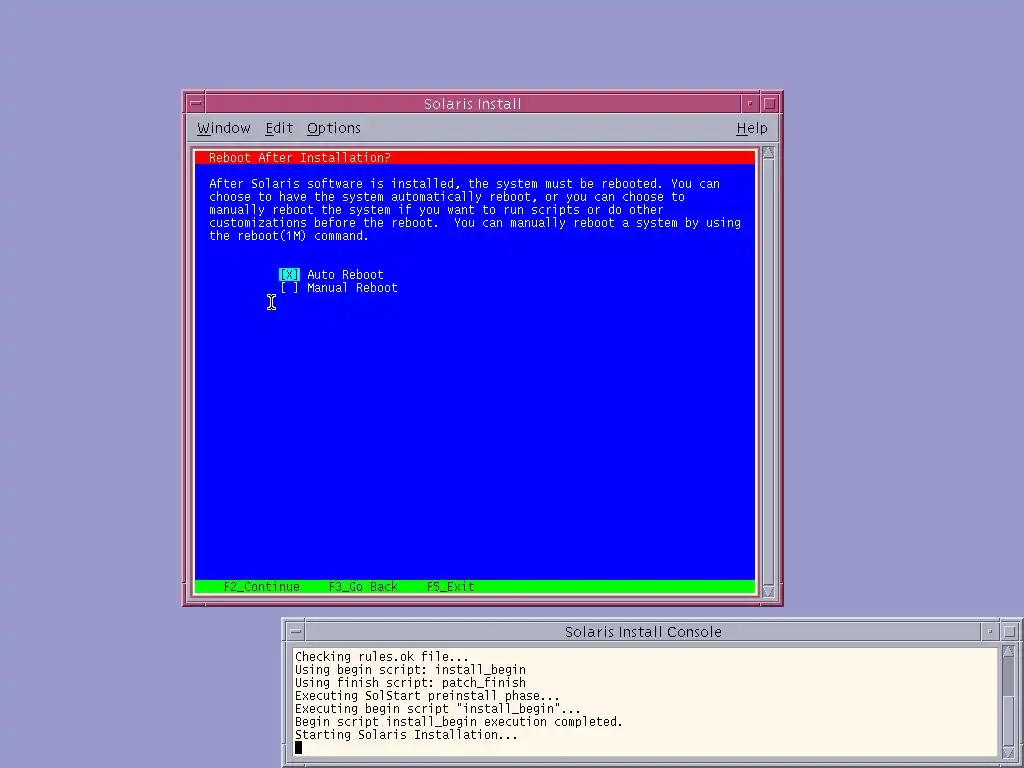
Task: Click 'Executing SolStart preinstall phase...' line
Action: (427, 696)
